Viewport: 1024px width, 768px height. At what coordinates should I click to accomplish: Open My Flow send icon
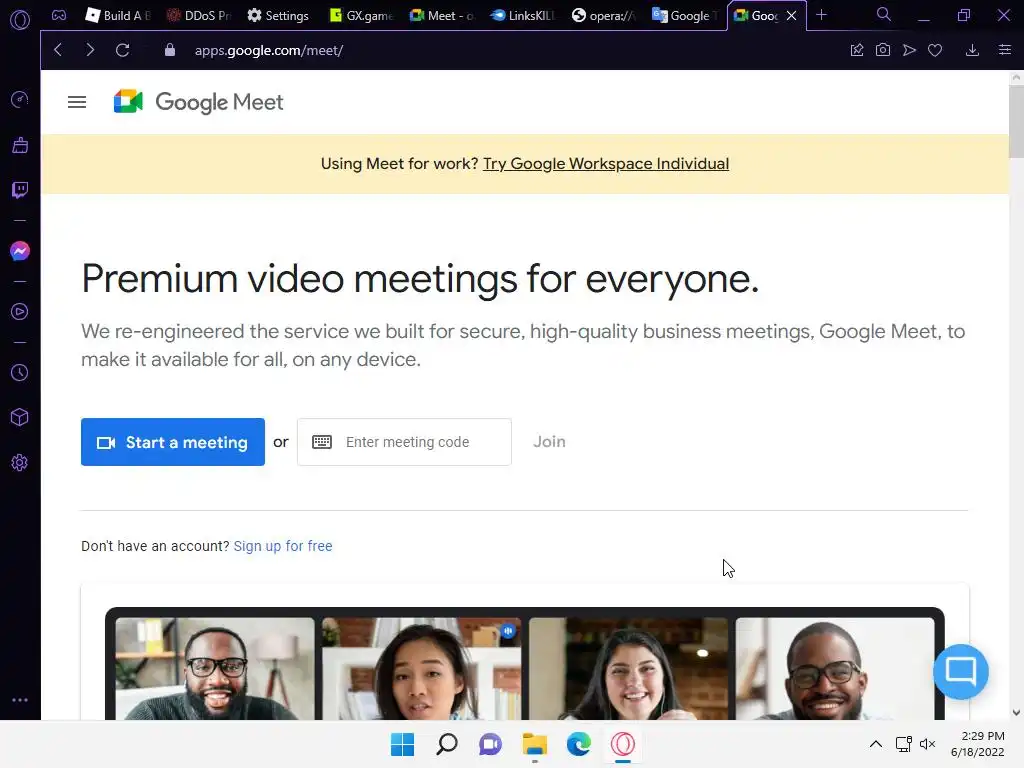point(909,50)
